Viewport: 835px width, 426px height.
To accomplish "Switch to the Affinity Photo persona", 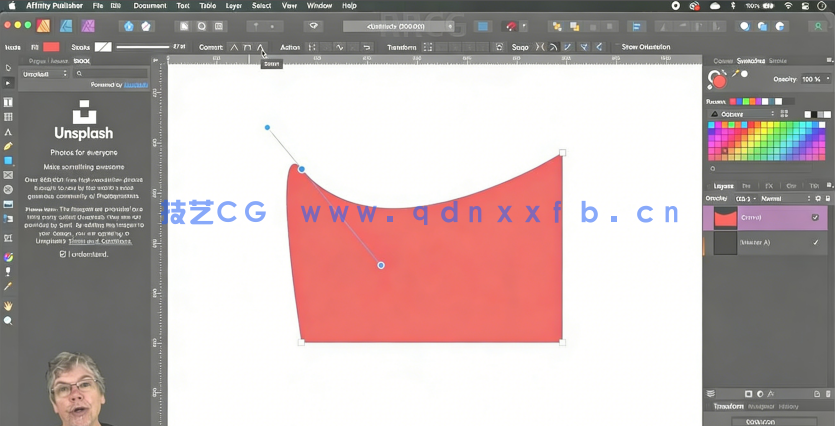I will [x=86, y=25].
